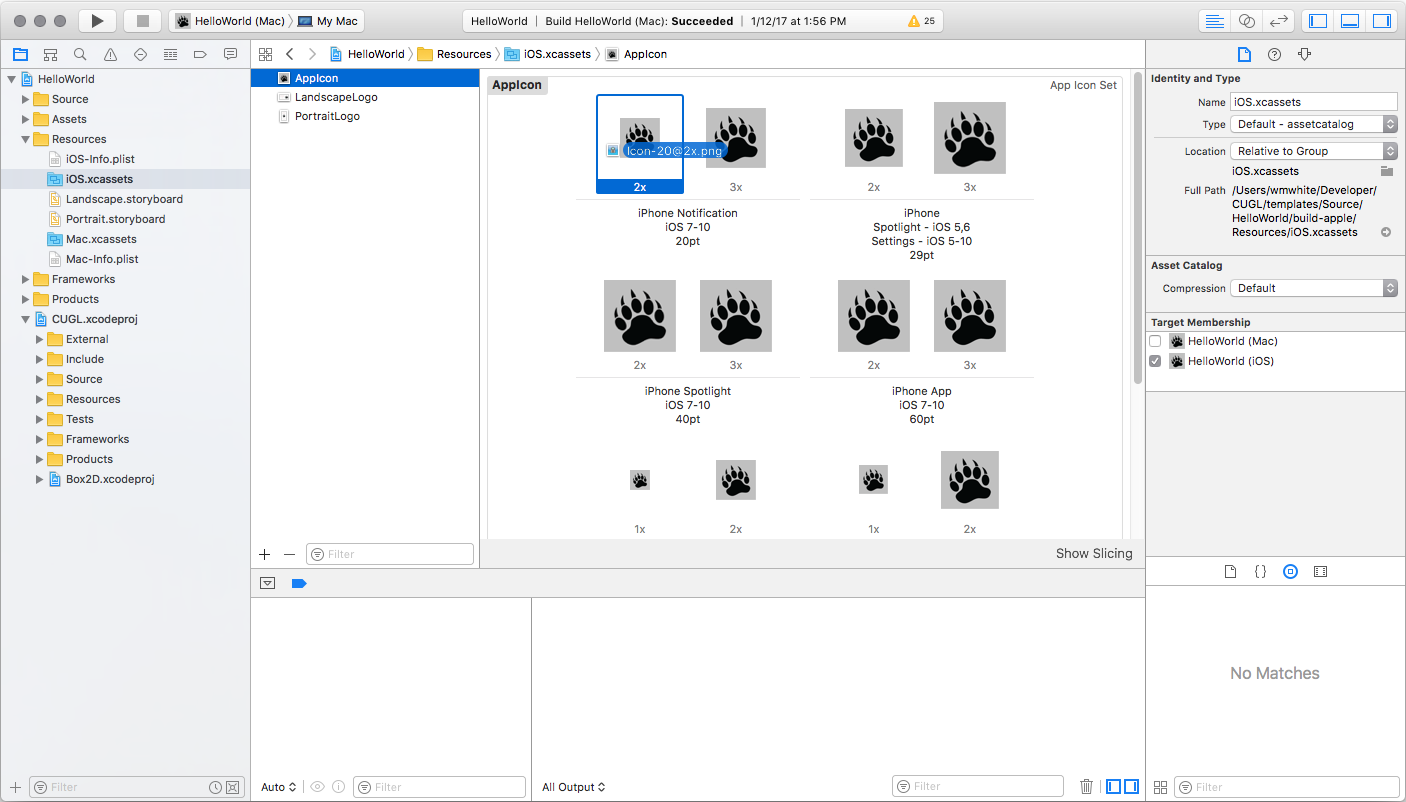This screenshot has height=802, width=1406.
Task: Switch to the Version editor
Action: click(1277, 21)
